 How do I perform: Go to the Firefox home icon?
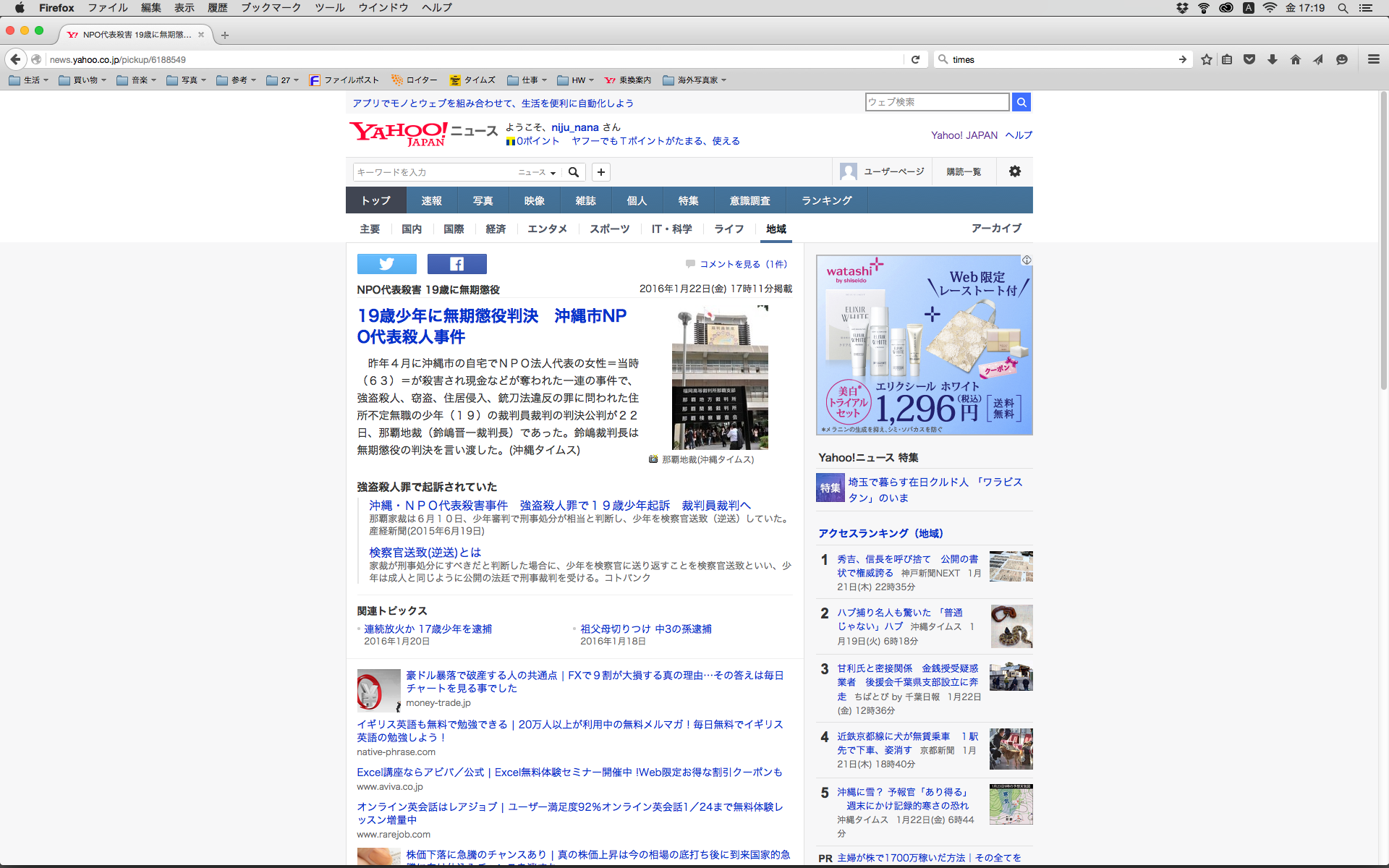tap(1296, 59)
